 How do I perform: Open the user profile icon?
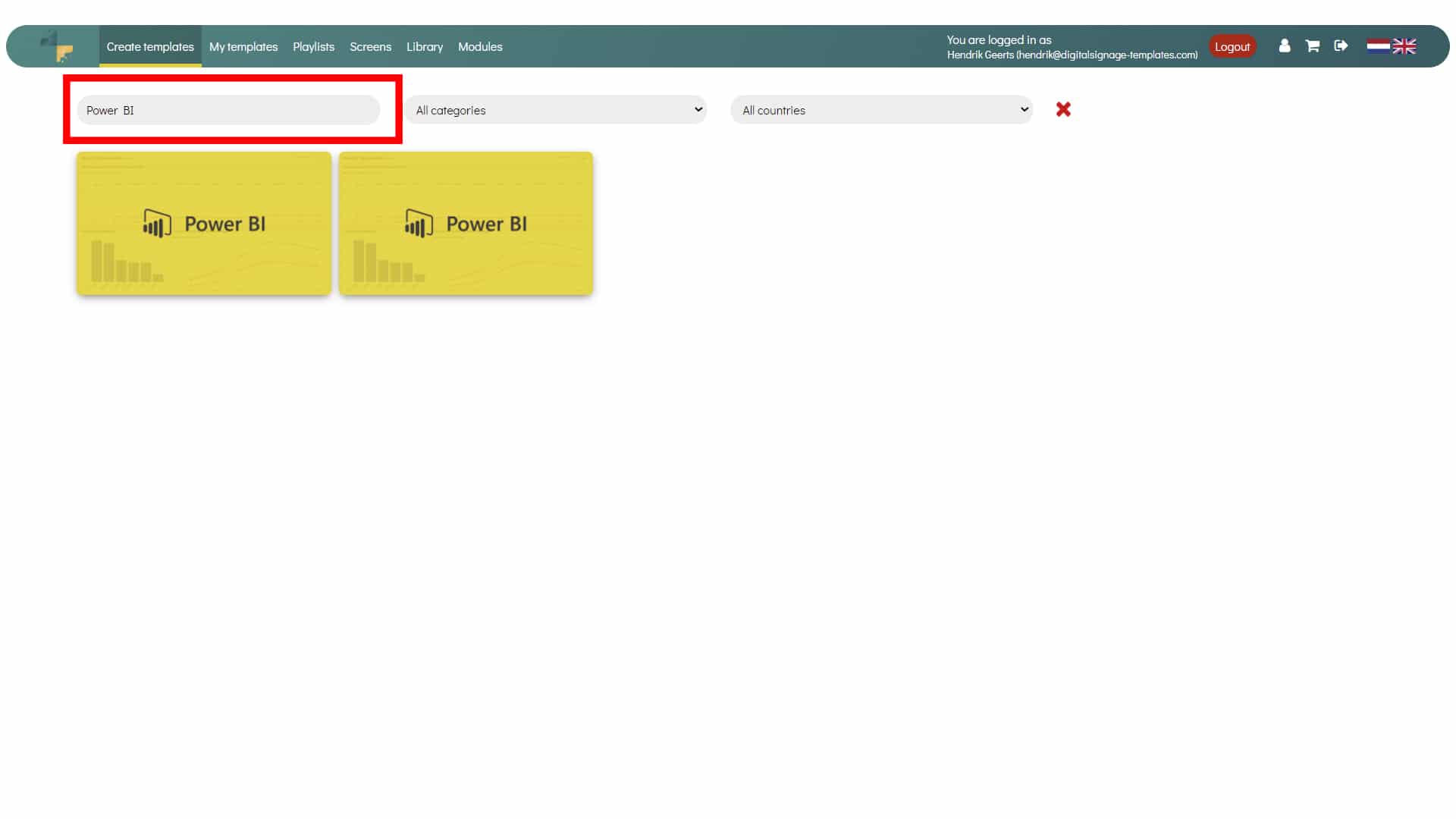coord(1285,46)
